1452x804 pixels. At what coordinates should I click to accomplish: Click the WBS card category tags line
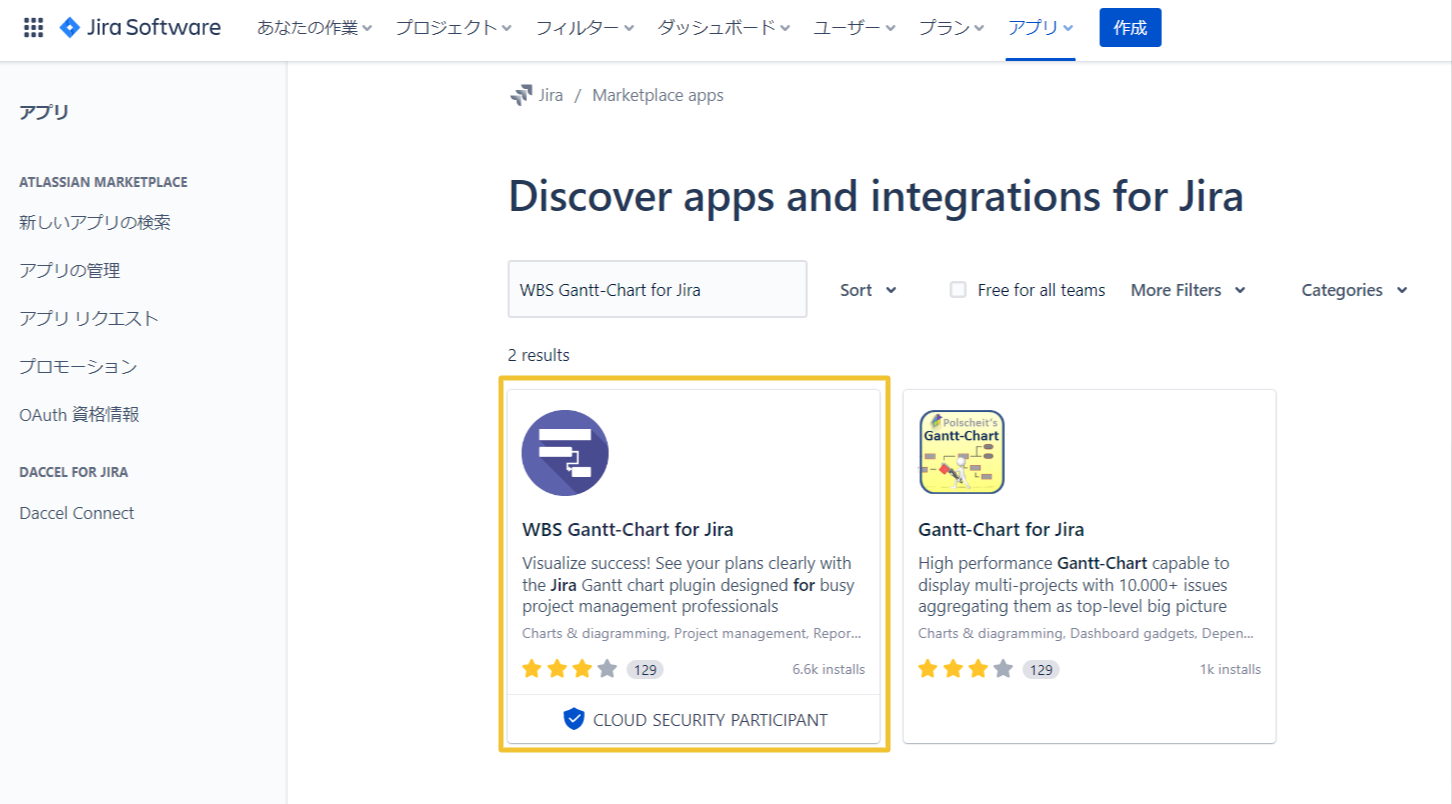pos(692,633)
